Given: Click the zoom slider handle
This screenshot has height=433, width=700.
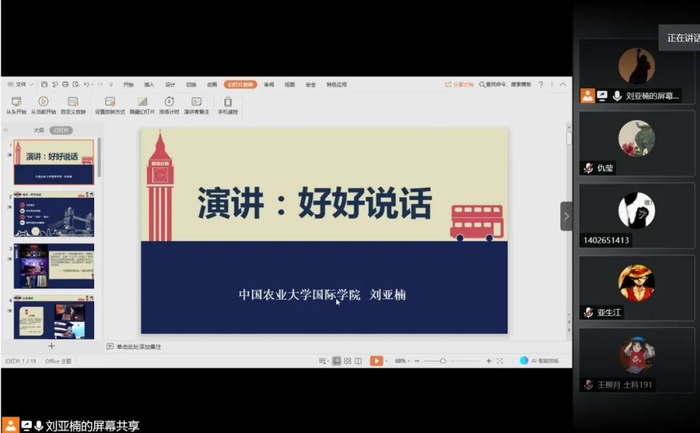Looking at the screenshot, I should (442, 361).
